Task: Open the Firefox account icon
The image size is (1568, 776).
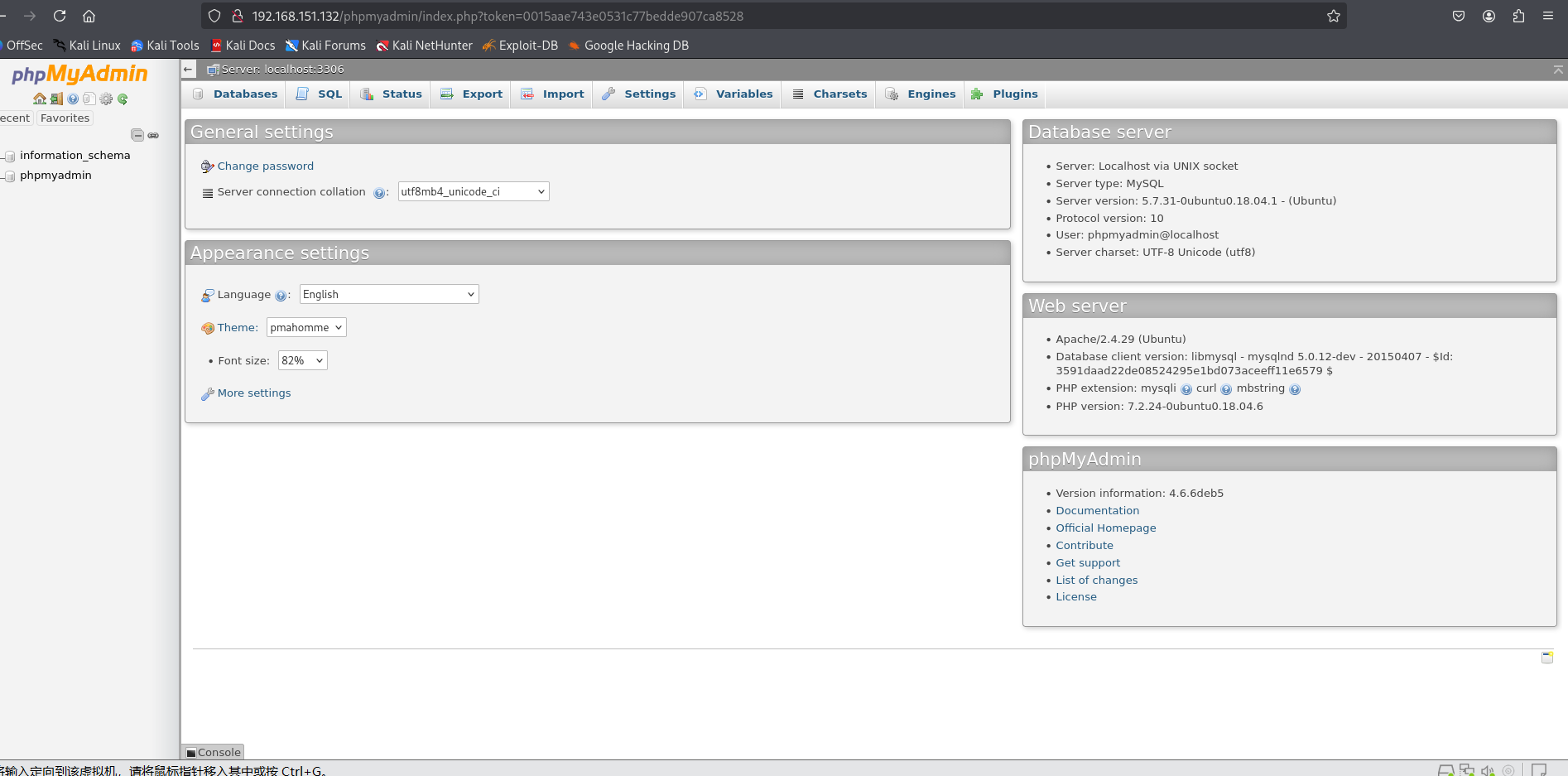Action: 1489,16
